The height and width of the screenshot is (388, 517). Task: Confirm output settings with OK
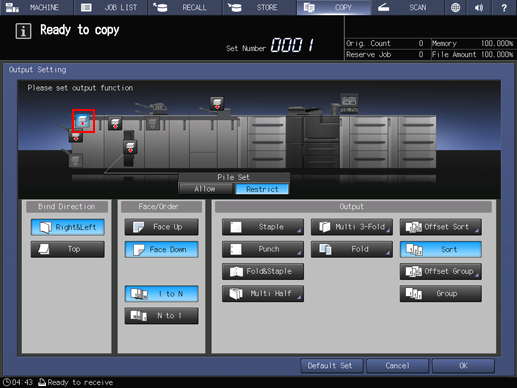coord(463,366)
